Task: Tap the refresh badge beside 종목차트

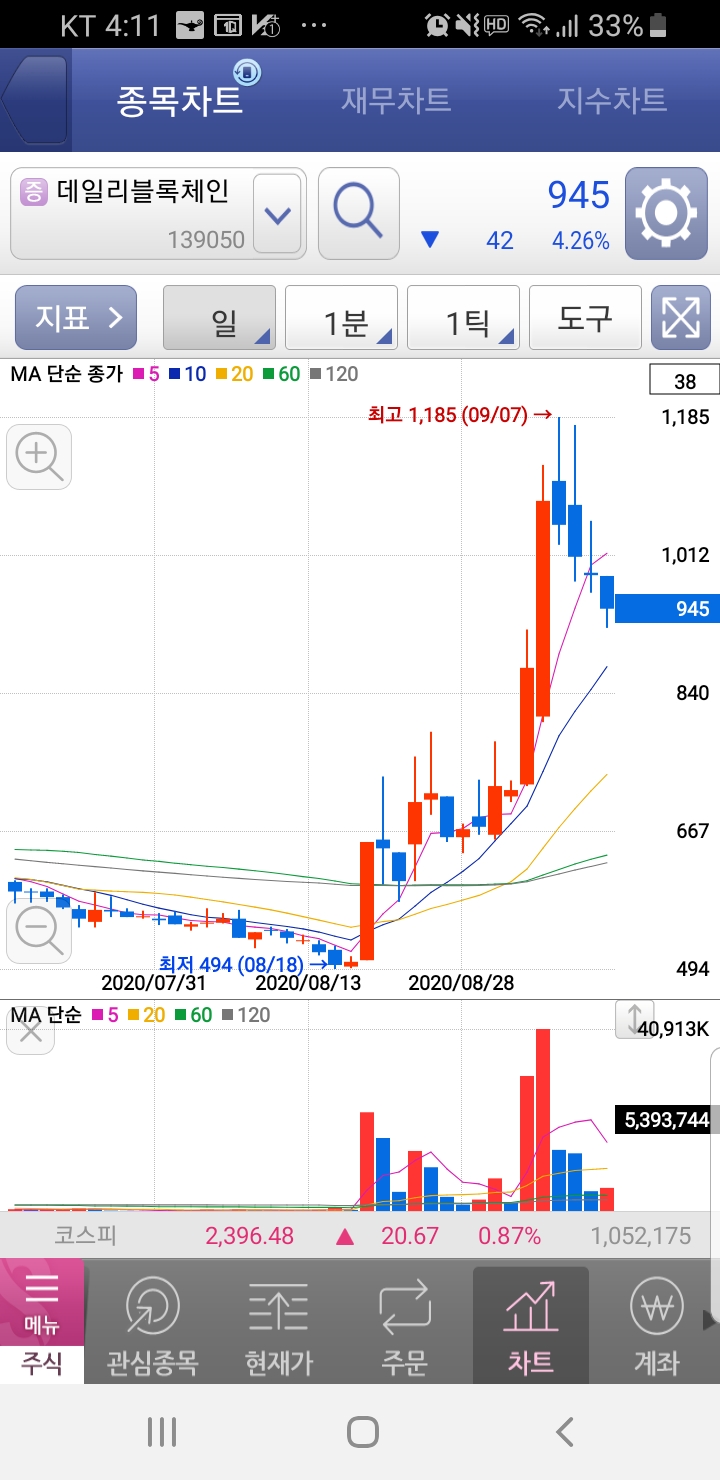Action: click(x=247, y=72)
